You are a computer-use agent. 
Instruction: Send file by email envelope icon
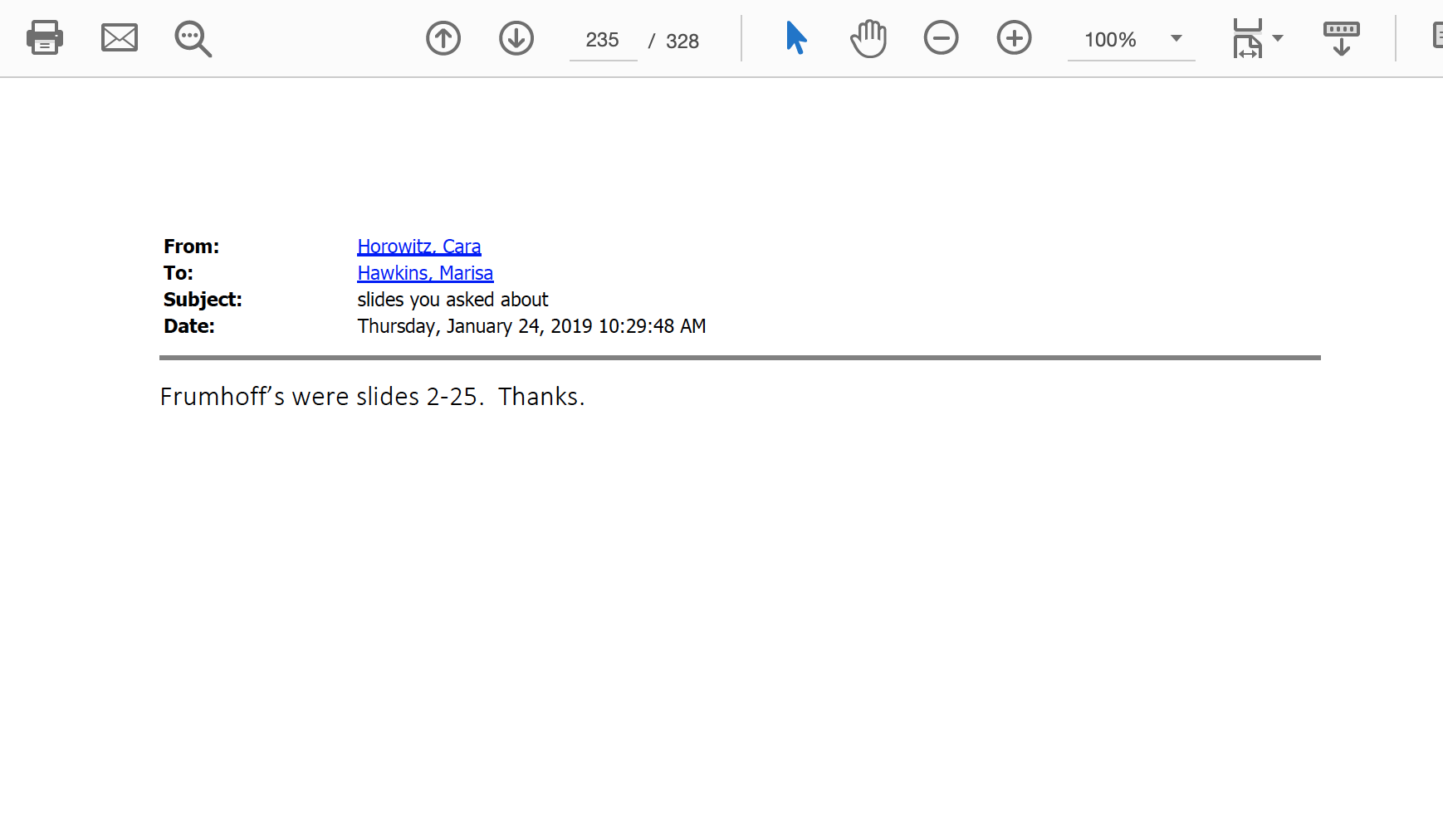pos(119,38)
